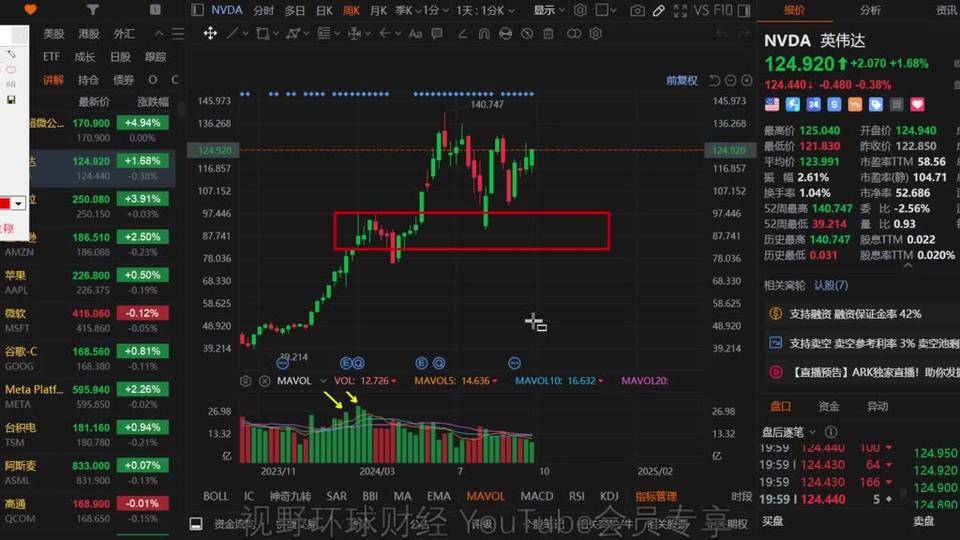The height and width of the screenshot is (540, 960).
Task: Toggle the MAVOL indicator off
Action: coord(486,496)
